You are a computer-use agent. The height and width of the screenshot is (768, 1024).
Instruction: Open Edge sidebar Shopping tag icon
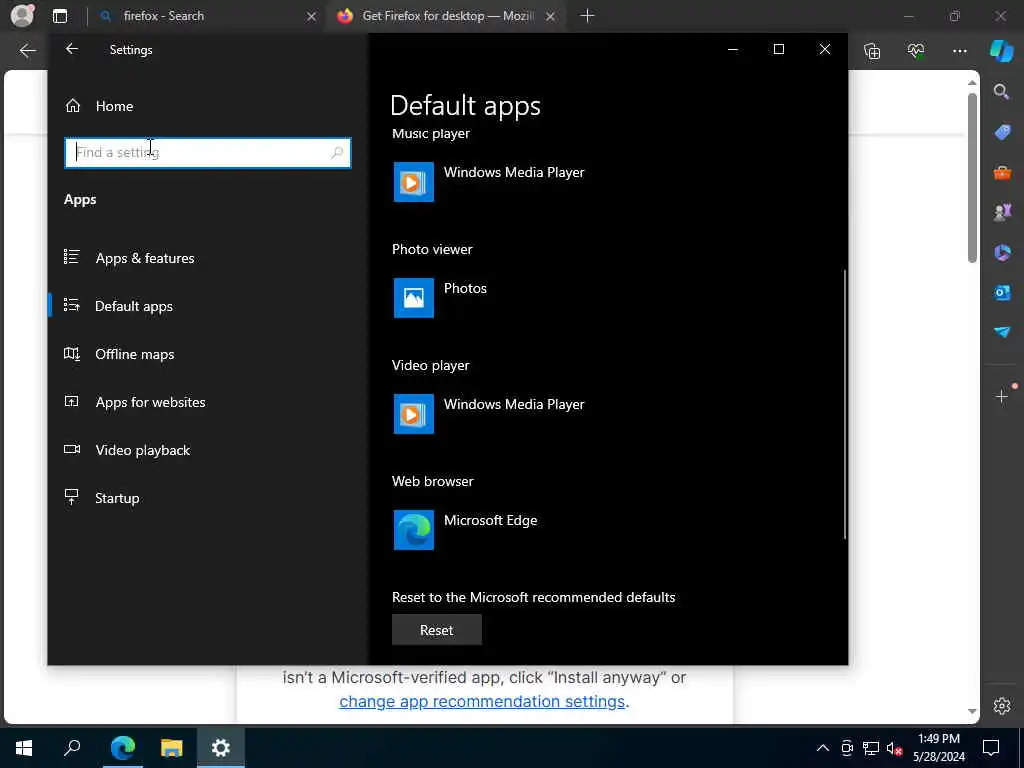pyautogui.click(x=1002, y=133)
